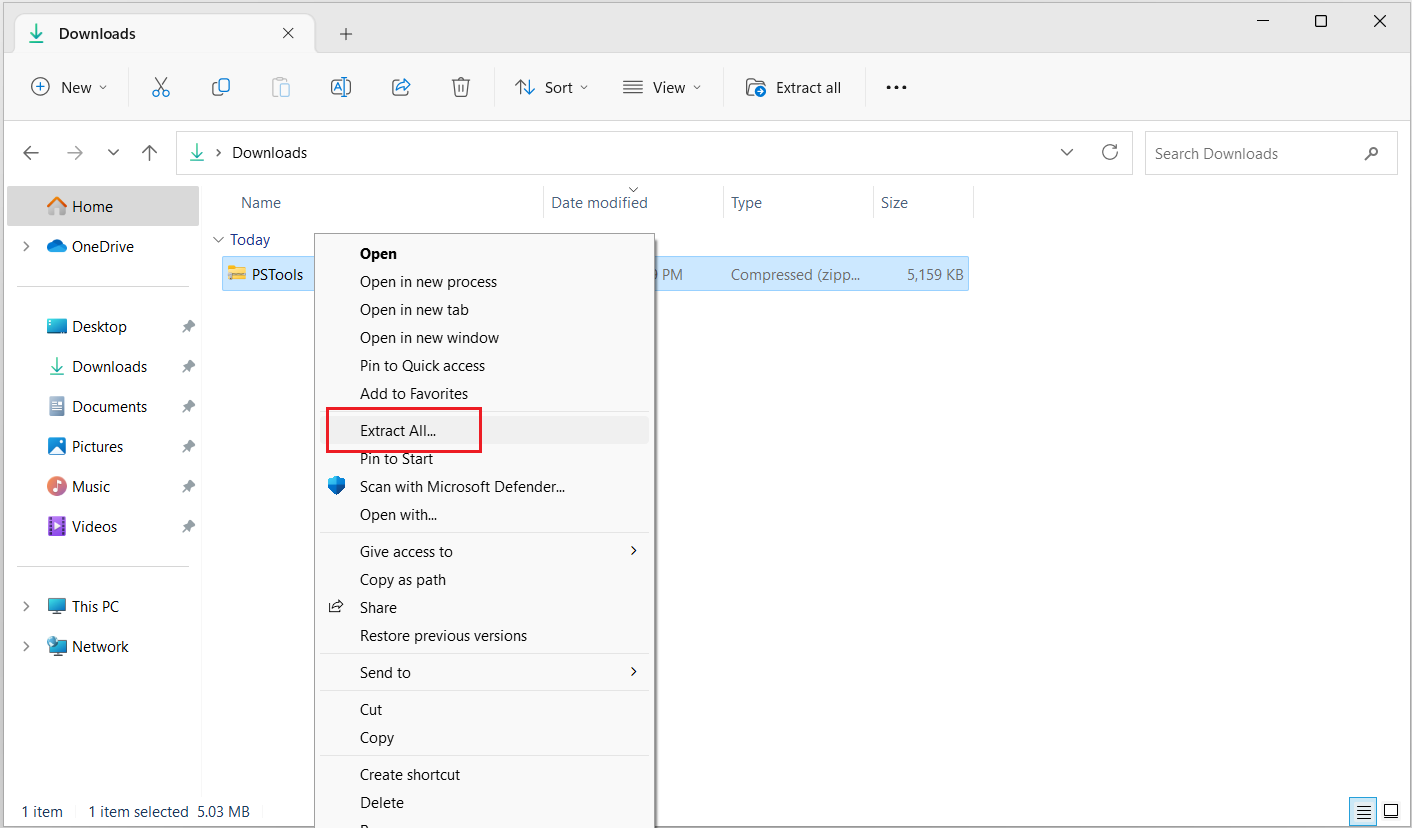The width and height of the screenshot is (1412, 828).
Task: Add a new tab with the plus button
Action: point(346,34)
